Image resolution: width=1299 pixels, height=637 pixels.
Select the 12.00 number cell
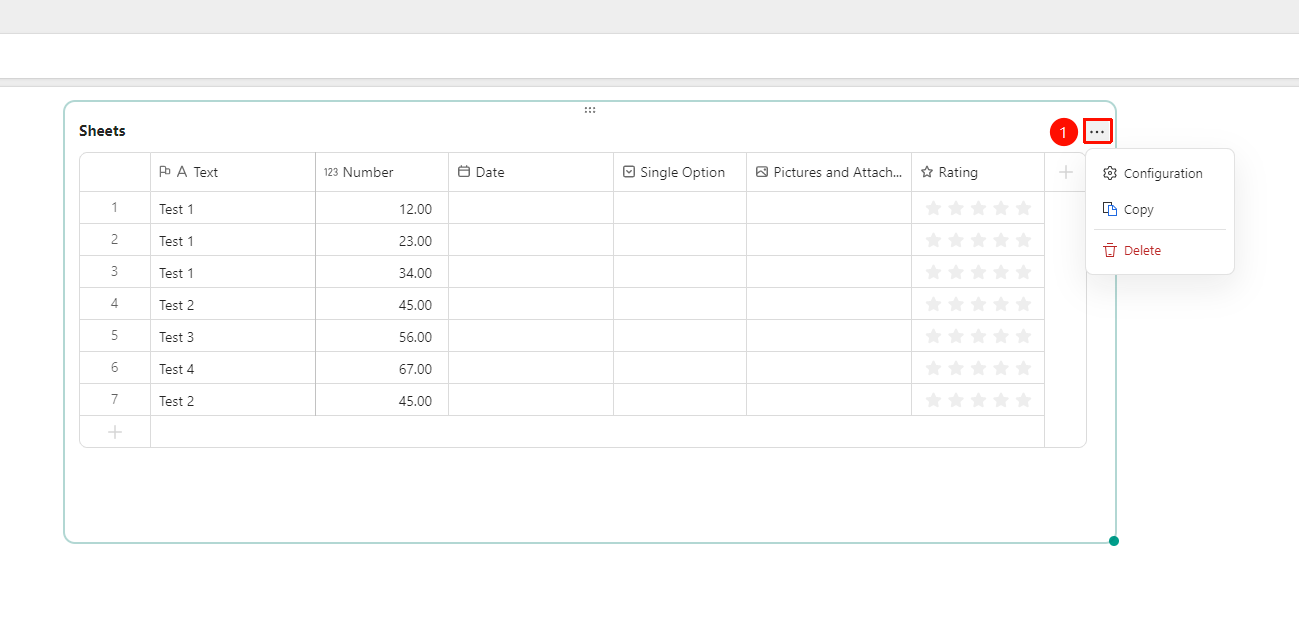point(382,208)
